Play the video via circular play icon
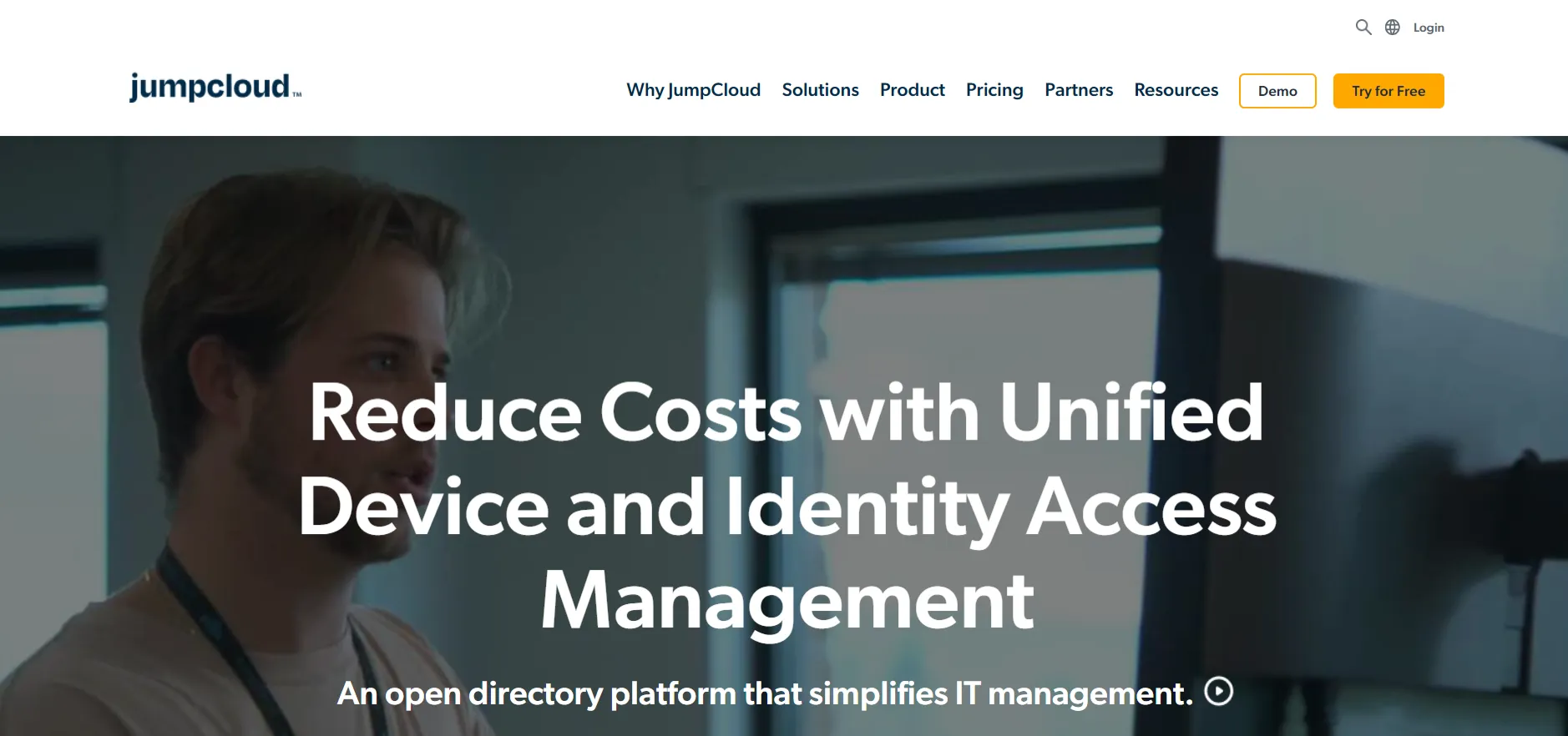Image resolution: width=1568 pixels, height=736 pixels. 1219,691
